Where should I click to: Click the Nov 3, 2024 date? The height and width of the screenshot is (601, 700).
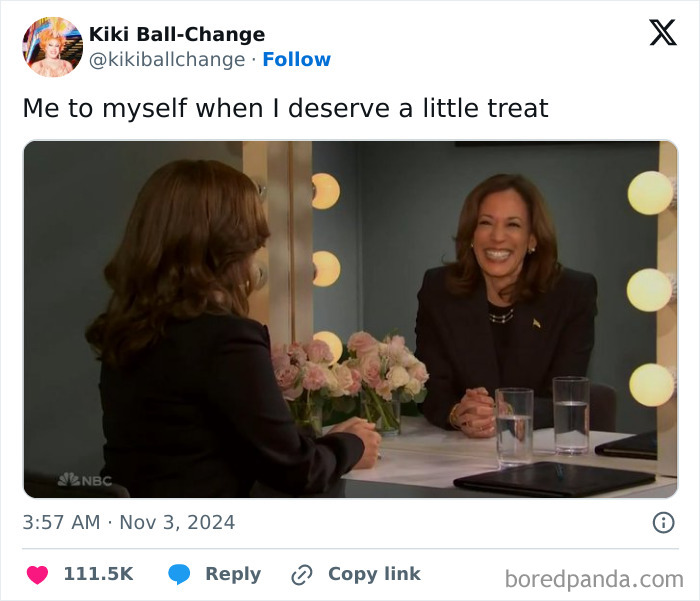click(178, 522)
